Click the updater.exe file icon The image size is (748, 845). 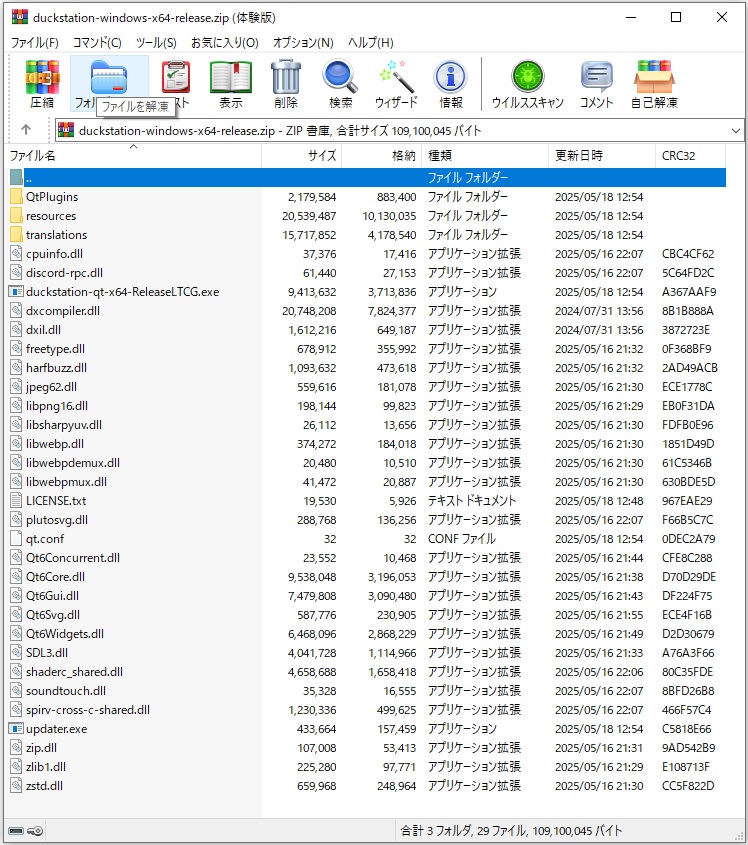point(16,729)
